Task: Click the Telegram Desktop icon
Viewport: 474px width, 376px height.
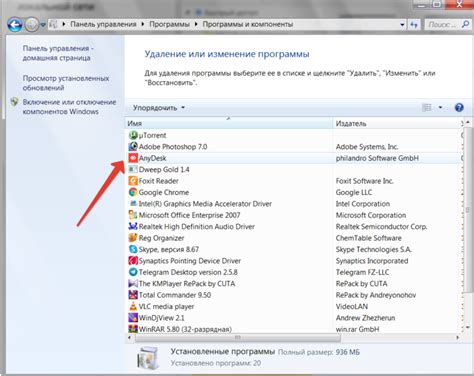Action: point(133,272)
